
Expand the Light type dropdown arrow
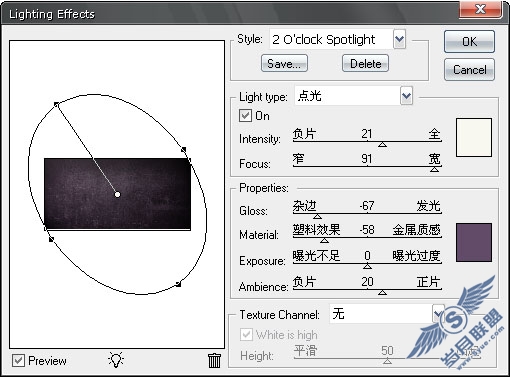click(406, 96)
